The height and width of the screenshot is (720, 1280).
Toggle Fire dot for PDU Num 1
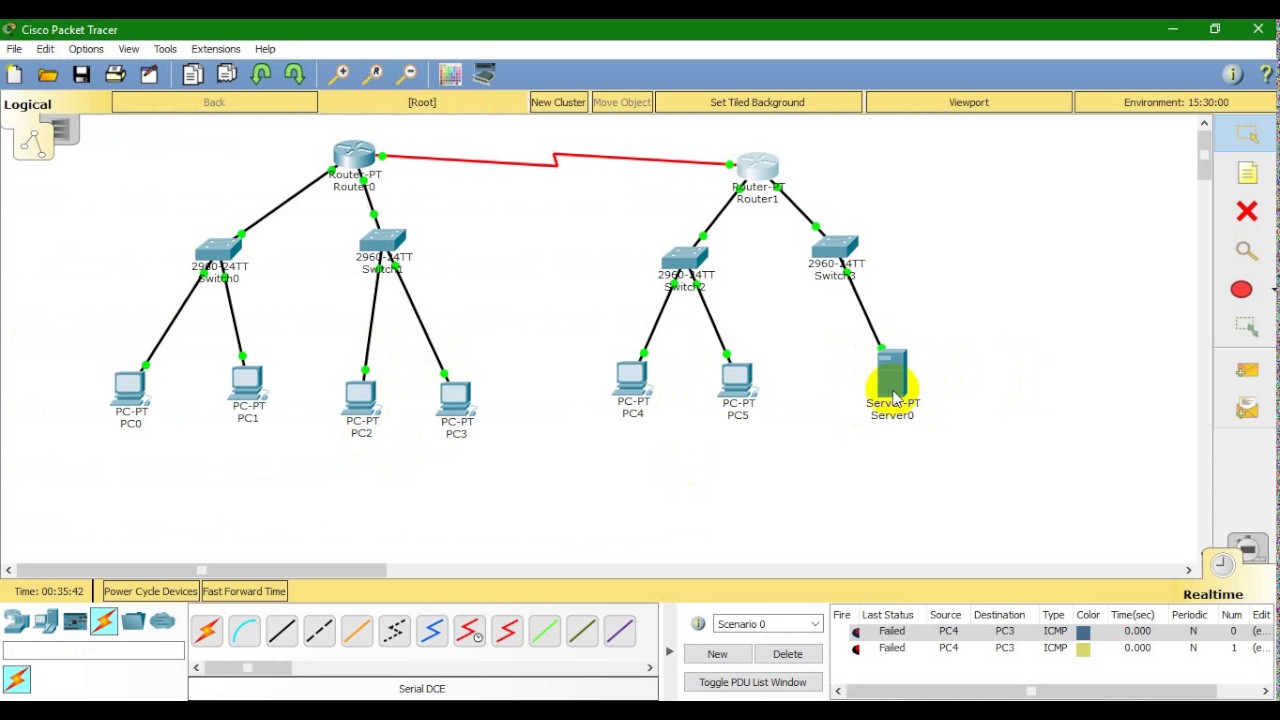tap(855, 649)
